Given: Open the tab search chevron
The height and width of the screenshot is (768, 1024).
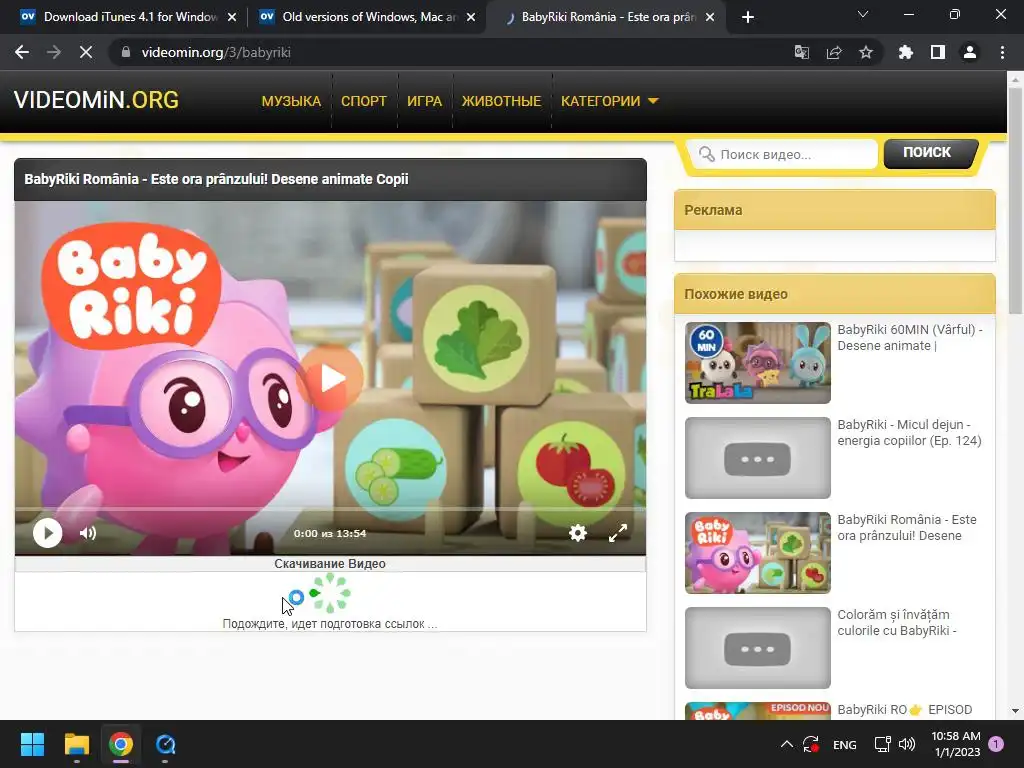Looking at the screenshot, I should (x=863, y=14).
